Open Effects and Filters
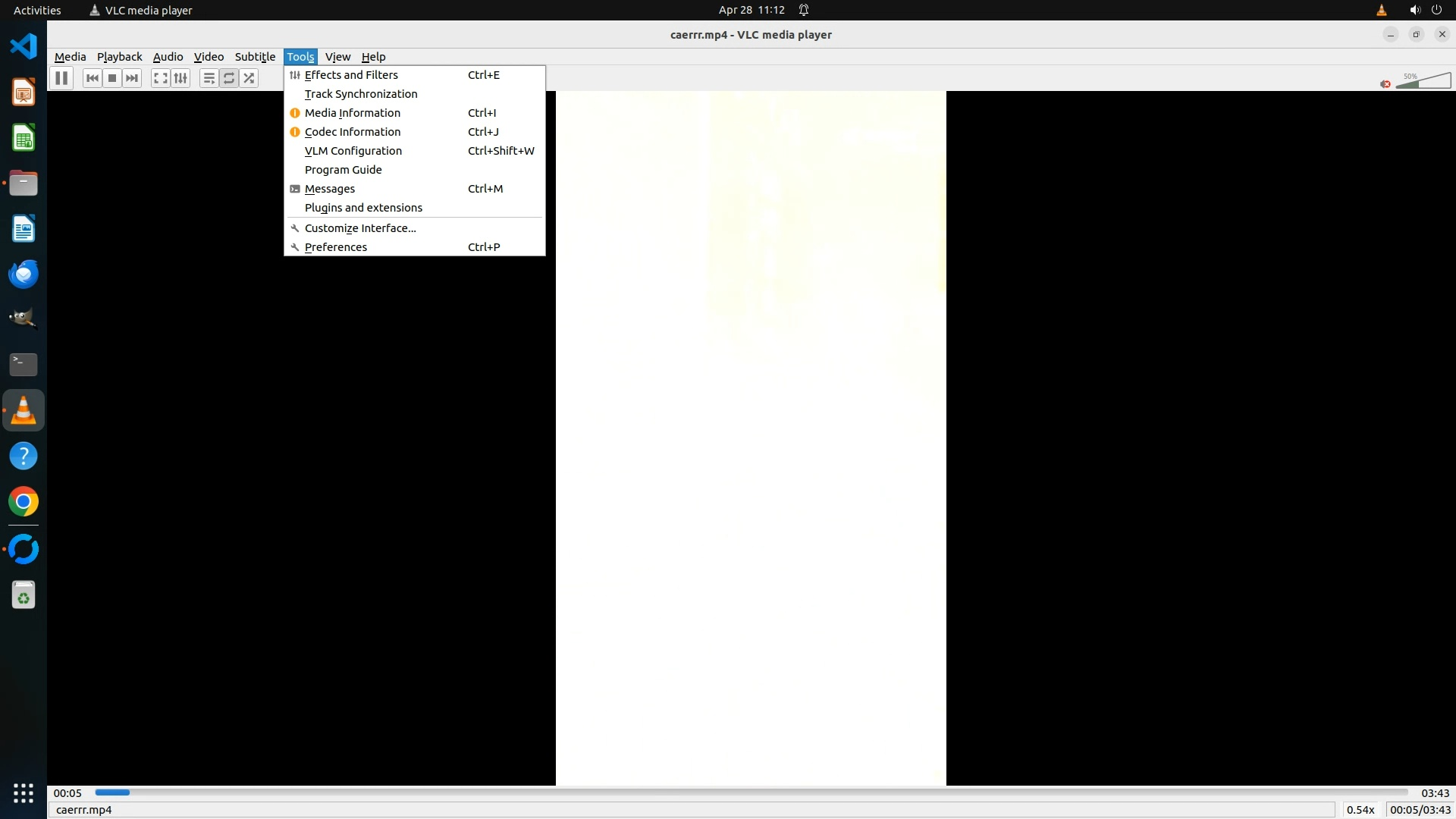This screenshot has width=1456, height=819. point(351,75)
